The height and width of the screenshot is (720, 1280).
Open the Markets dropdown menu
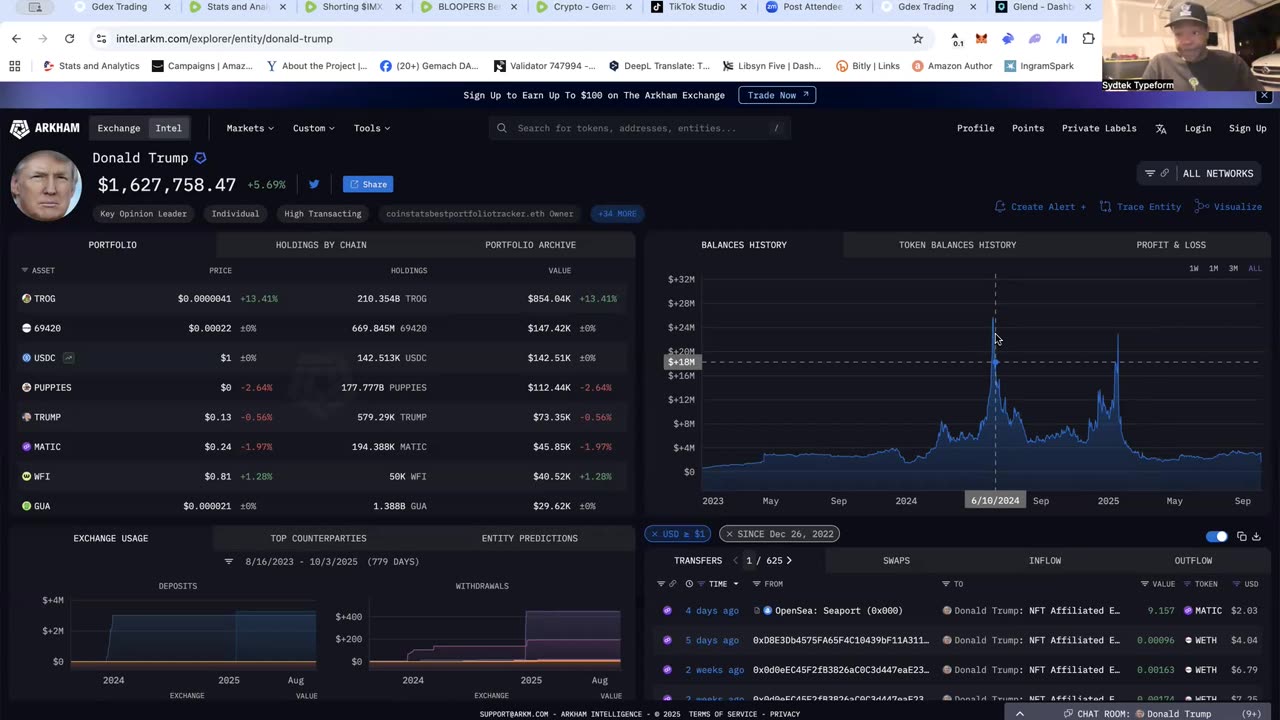tap(250, 128)
